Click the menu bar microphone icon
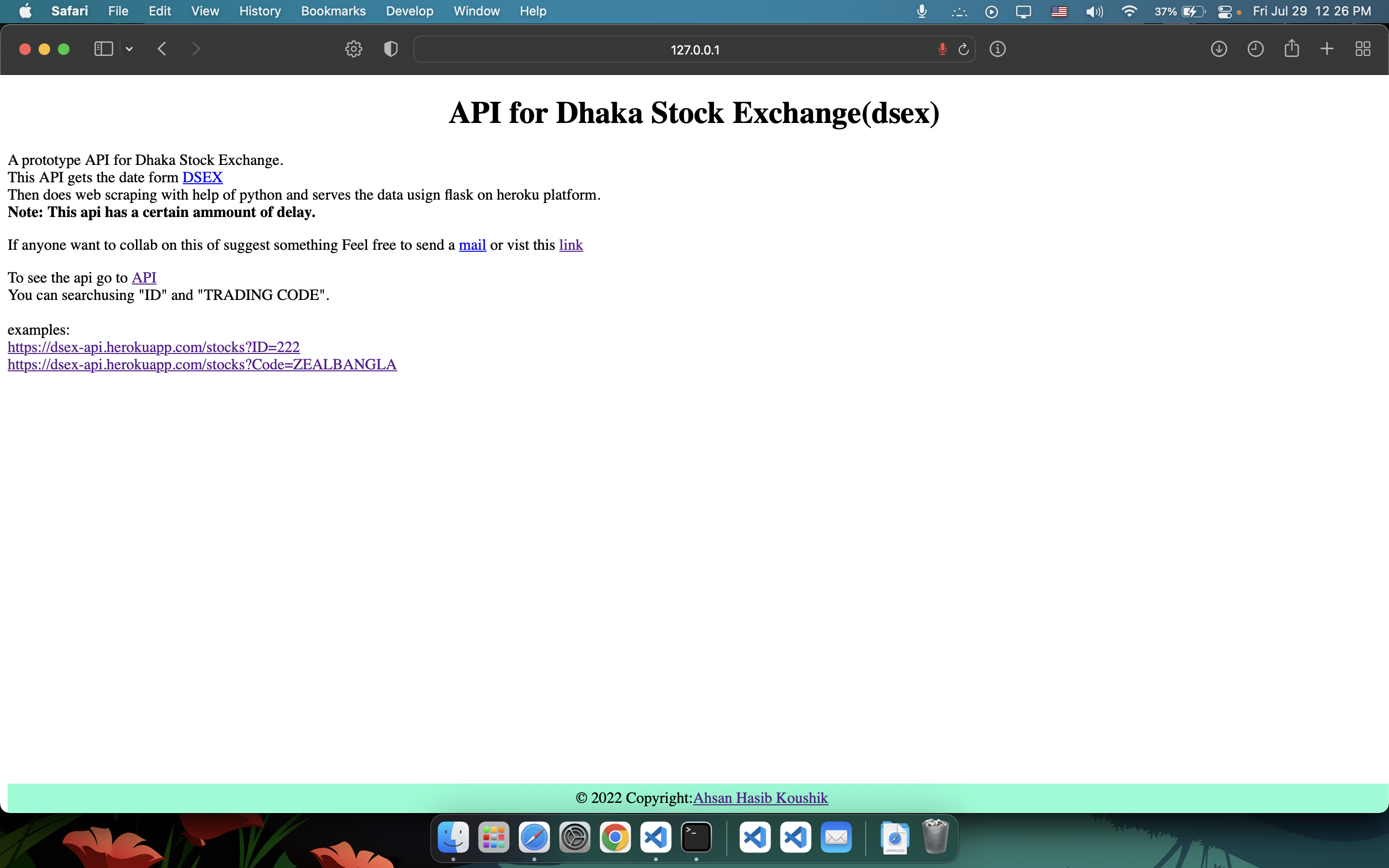 922,12
